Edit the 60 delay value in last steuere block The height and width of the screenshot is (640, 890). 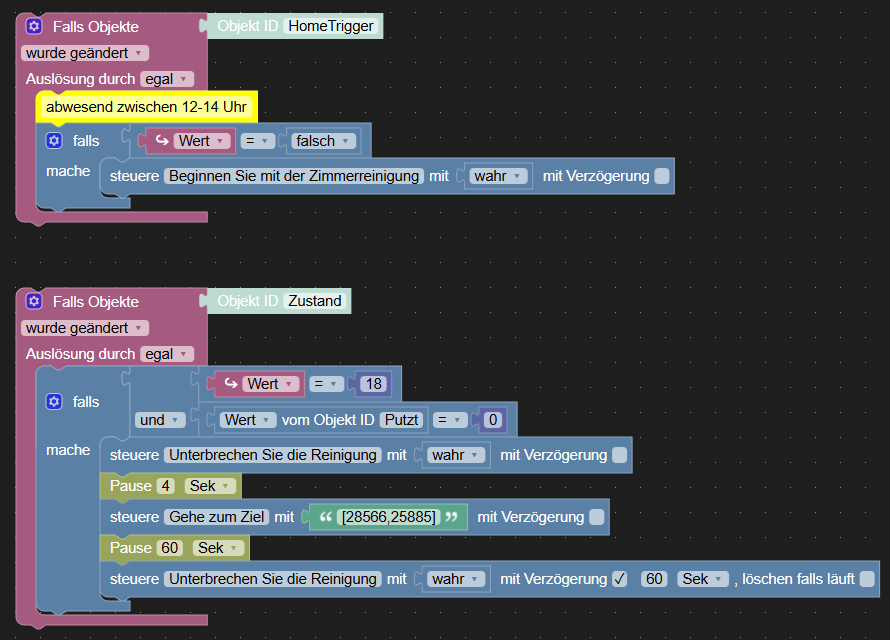654,579
